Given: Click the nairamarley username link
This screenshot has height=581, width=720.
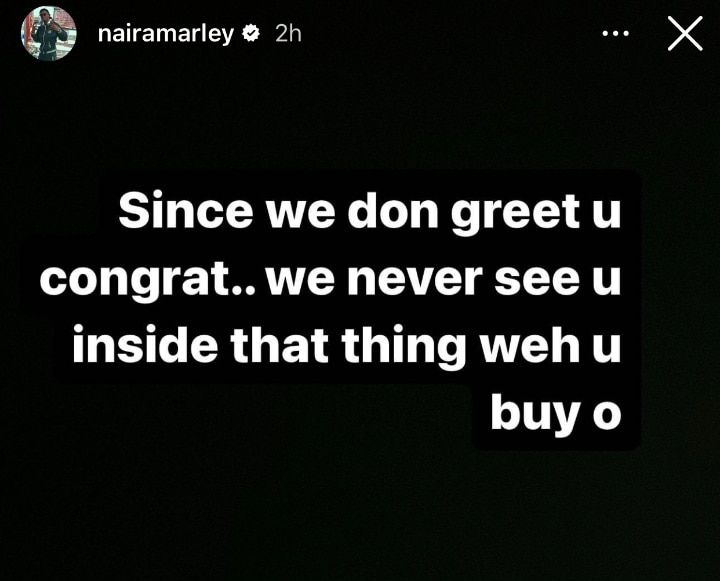Looking at the screenshot, I should (166, 34).
